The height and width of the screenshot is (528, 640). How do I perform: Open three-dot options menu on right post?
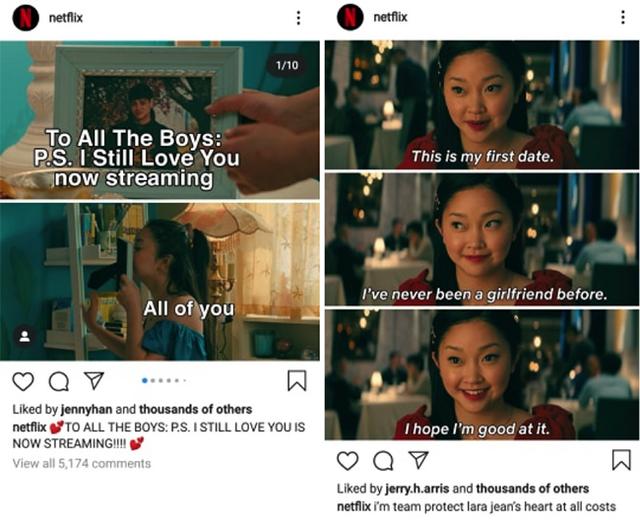pyautogui.click(x=623, y=17)
